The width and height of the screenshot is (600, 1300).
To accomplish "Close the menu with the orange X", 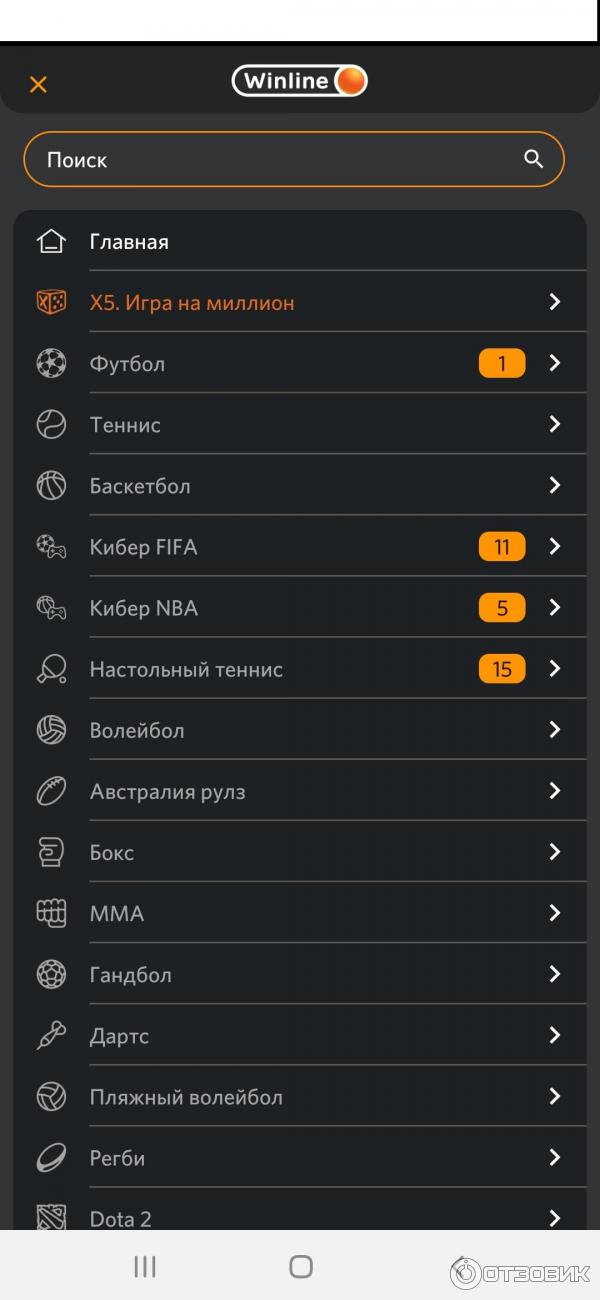I will tap(38, 84).
